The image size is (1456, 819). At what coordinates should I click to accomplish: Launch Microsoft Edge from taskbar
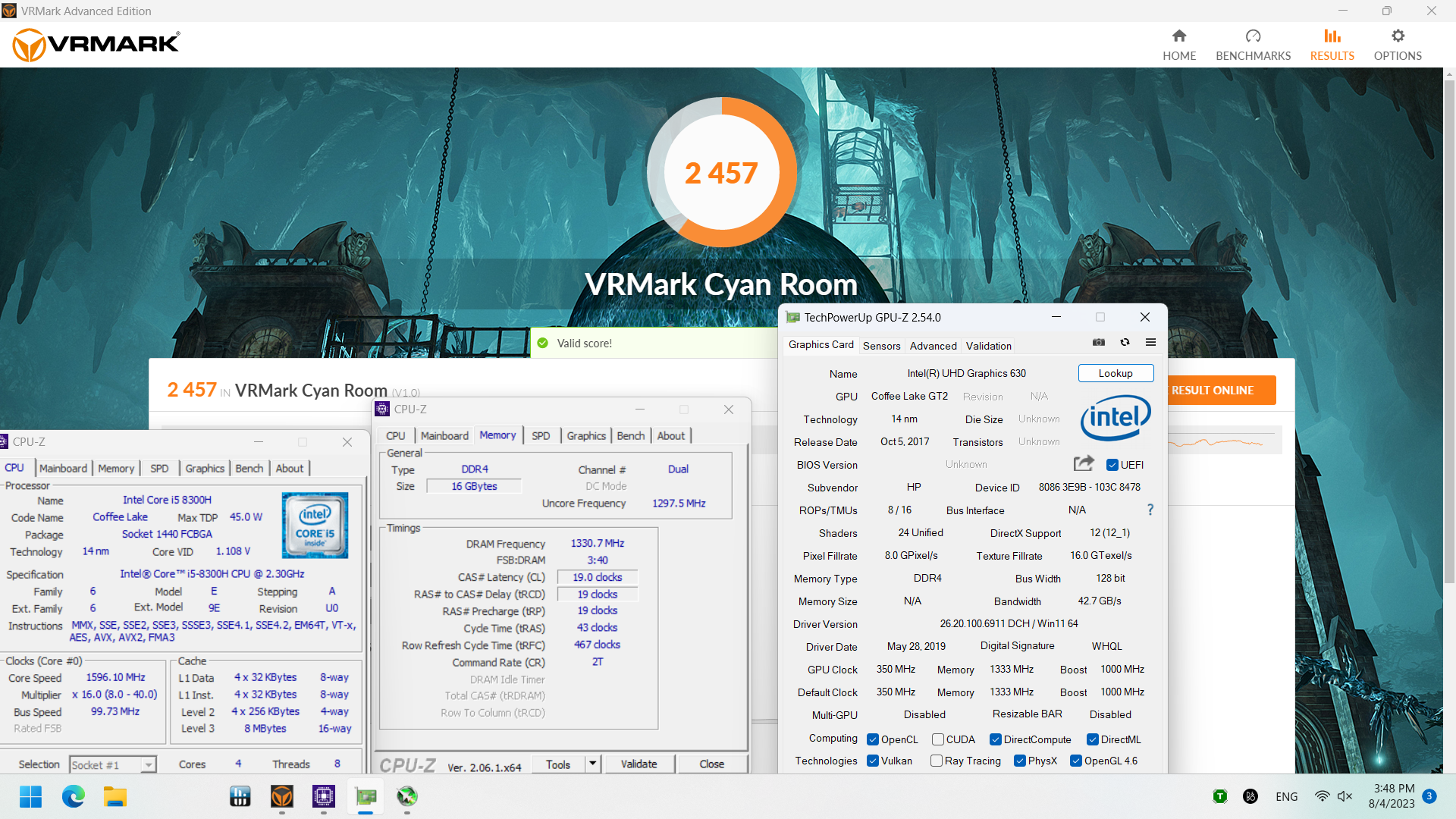(74, 796)
